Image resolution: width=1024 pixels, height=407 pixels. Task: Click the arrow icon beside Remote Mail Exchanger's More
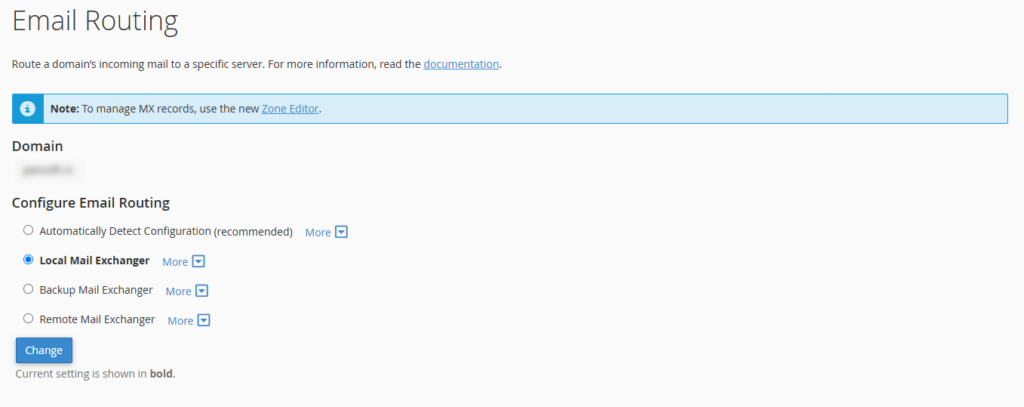pos(203,321)
